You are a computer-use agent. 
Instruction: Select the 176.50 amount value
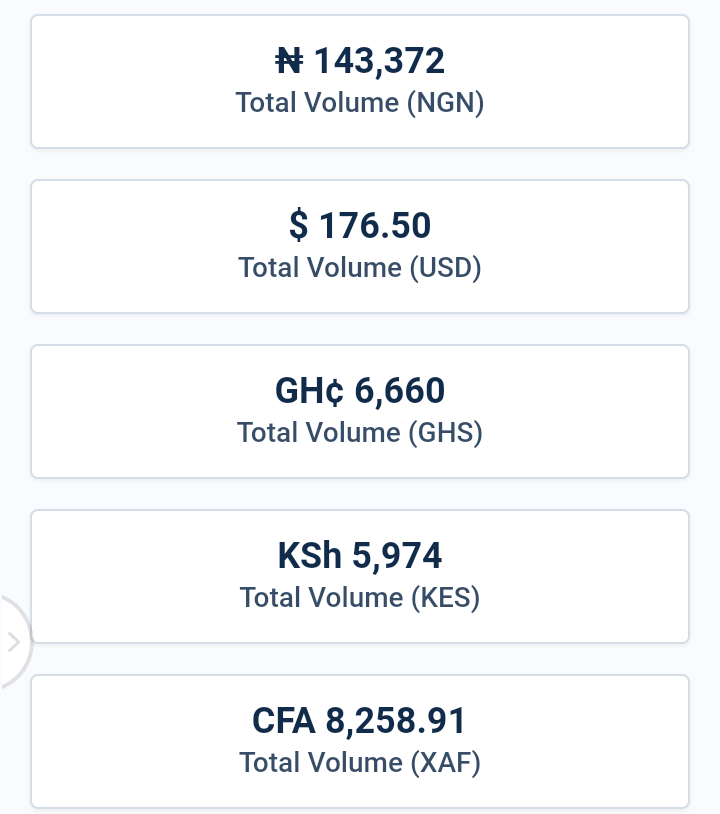375,226
